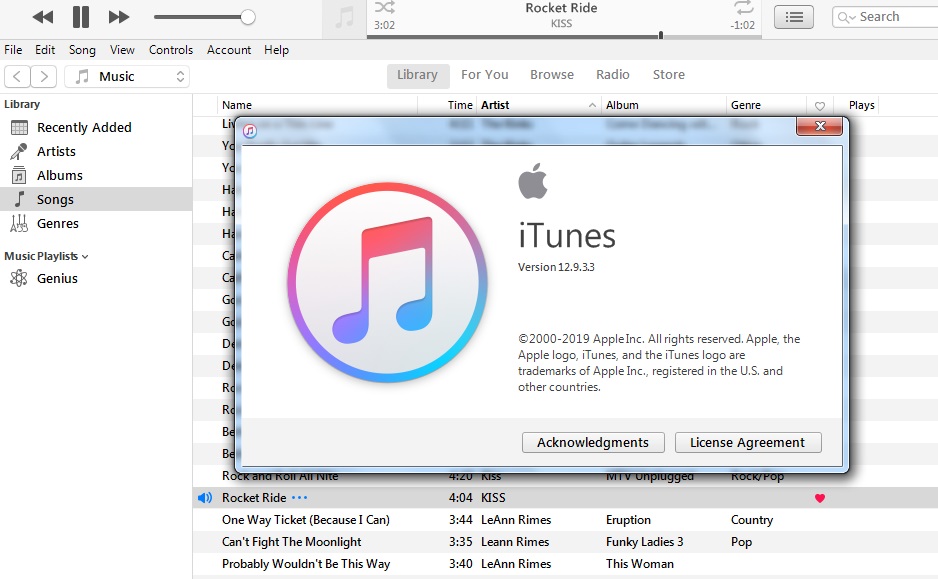
Task: Go back to the previous track
Action: click(43, 17)
